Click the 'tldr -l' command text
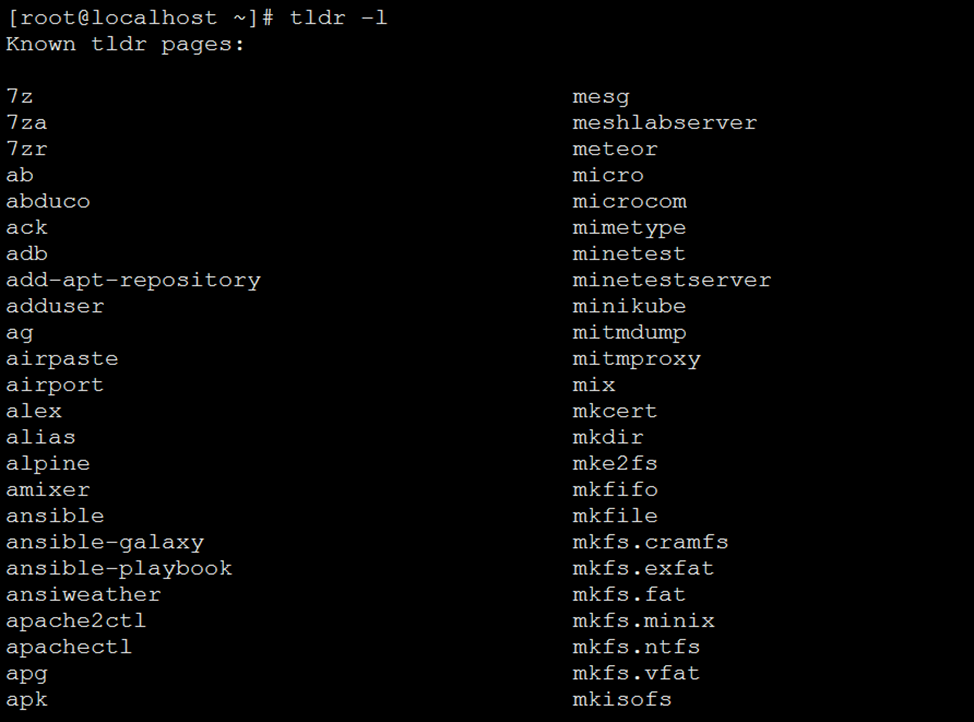This screenshot has height=722, width=974. tap(339, 17)
